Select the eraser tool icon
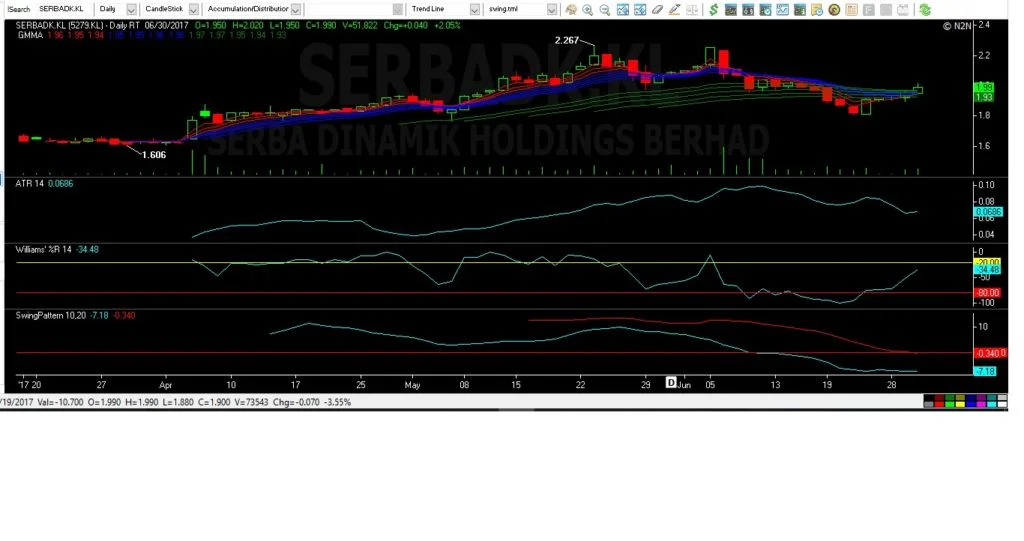Viewport: 1024px width, 541px height. (x=658, y=10)
